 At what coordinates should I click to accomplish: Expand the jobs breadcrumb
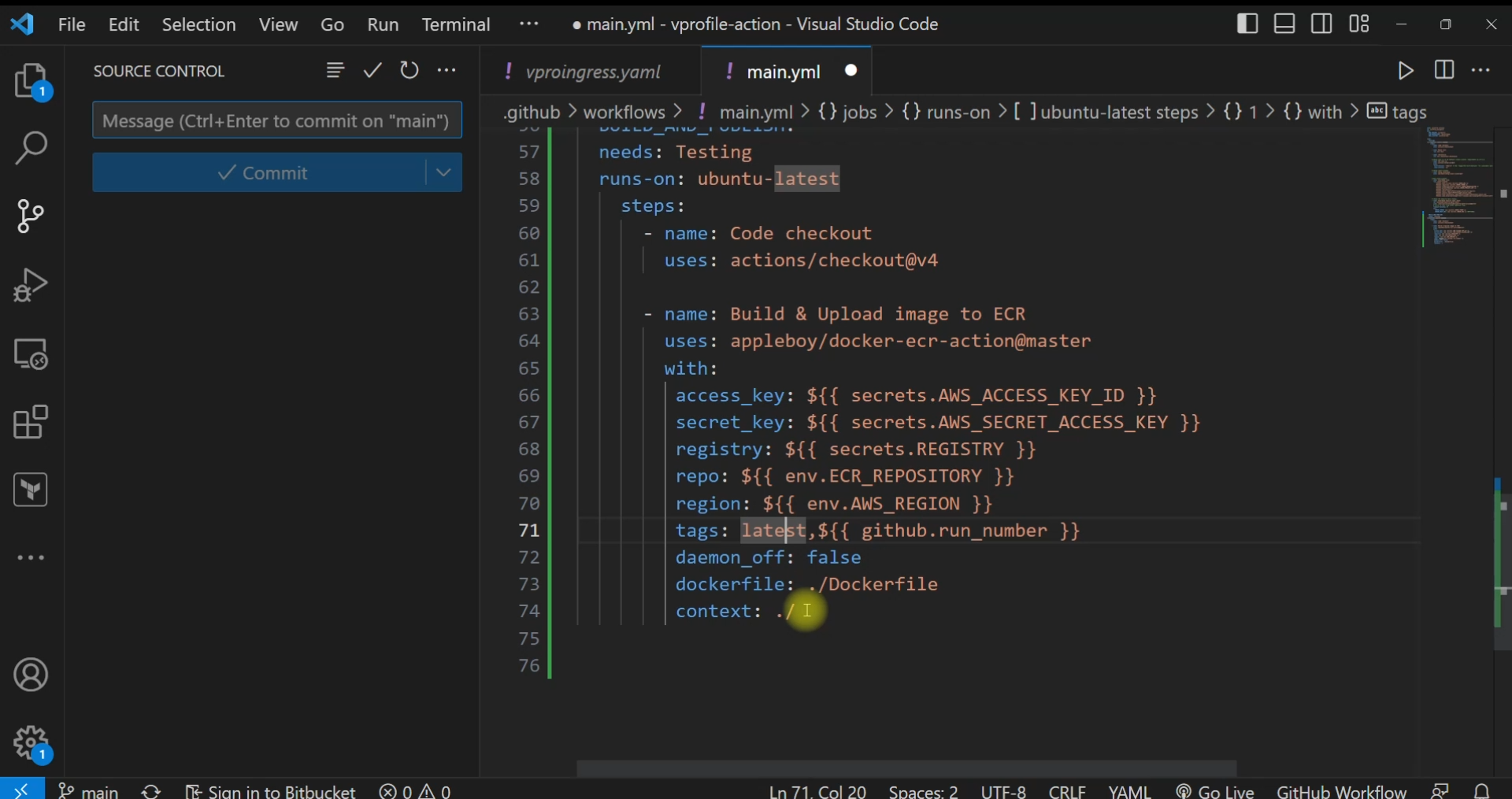point(847,112)
